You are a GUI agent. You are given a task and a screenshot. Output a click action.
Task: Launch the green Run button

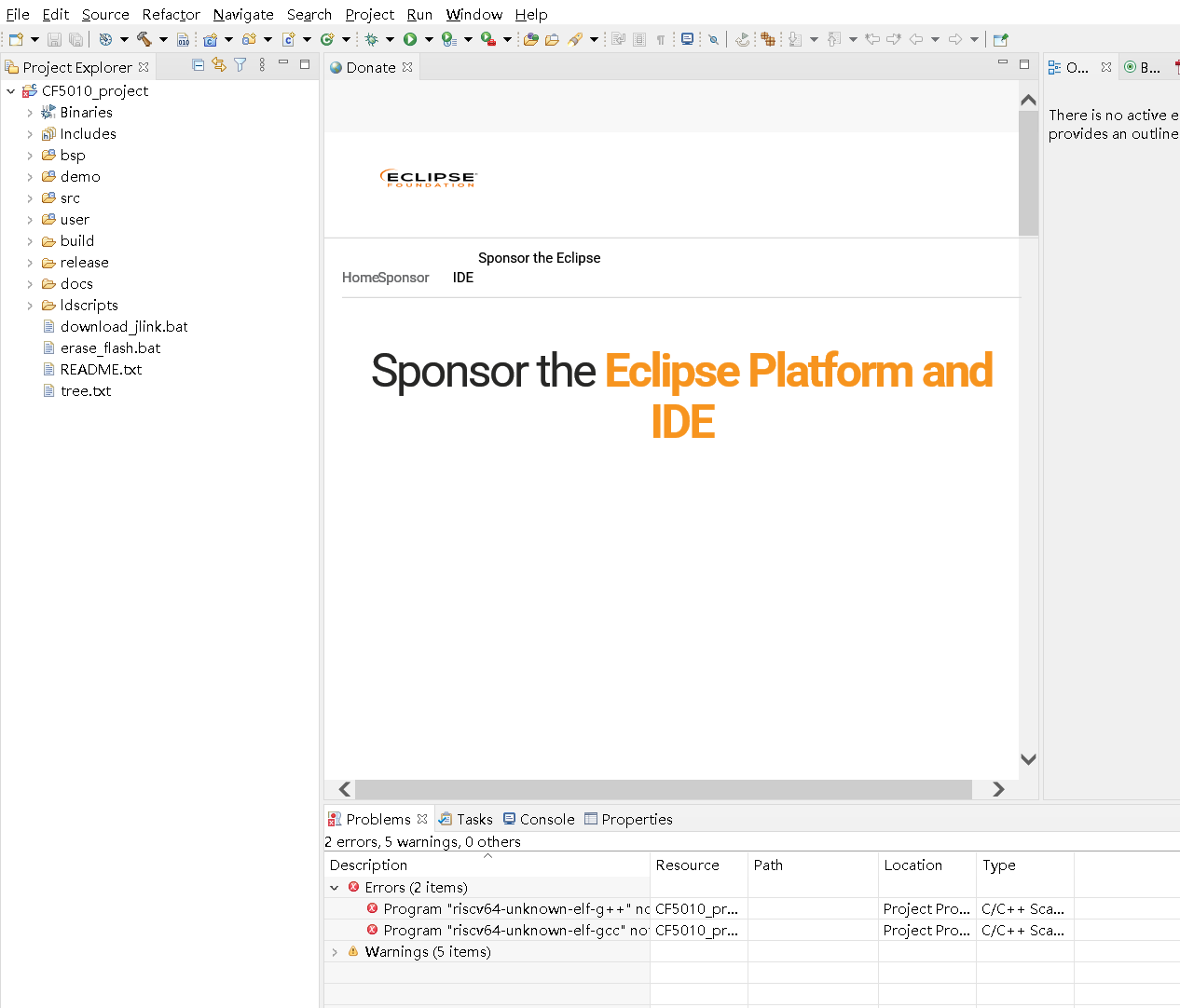point(410,39)
